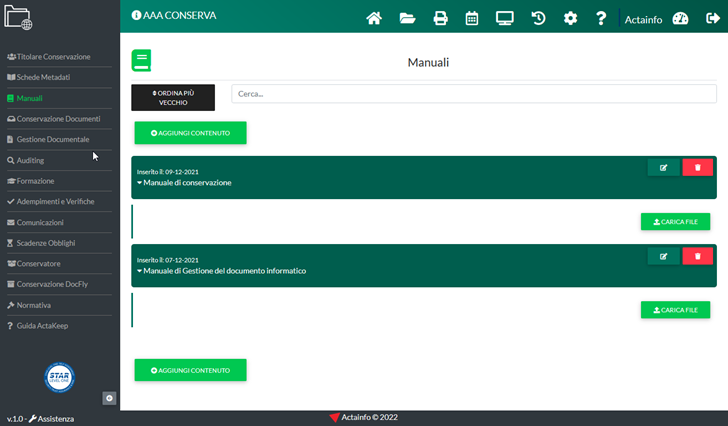The width and height of the screenshot is (728, 426).
Task: Toggle Ordina più vecchio sort button
Action: tap(173, 97)
